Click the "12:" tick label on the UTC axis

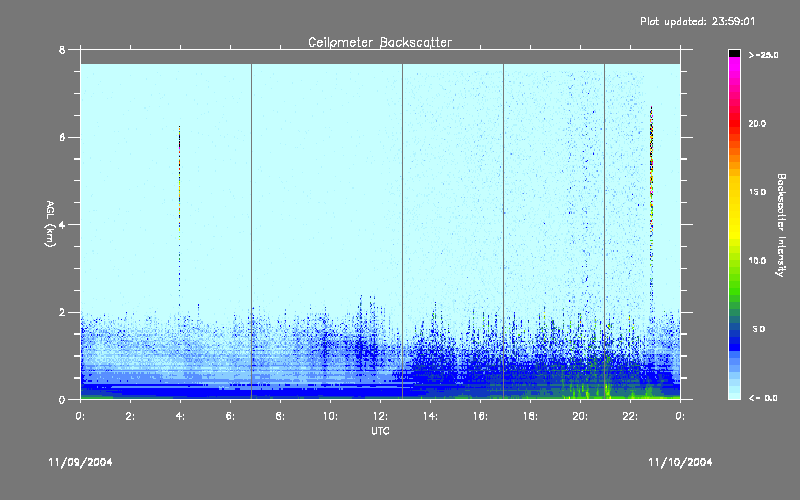point(380,416)
